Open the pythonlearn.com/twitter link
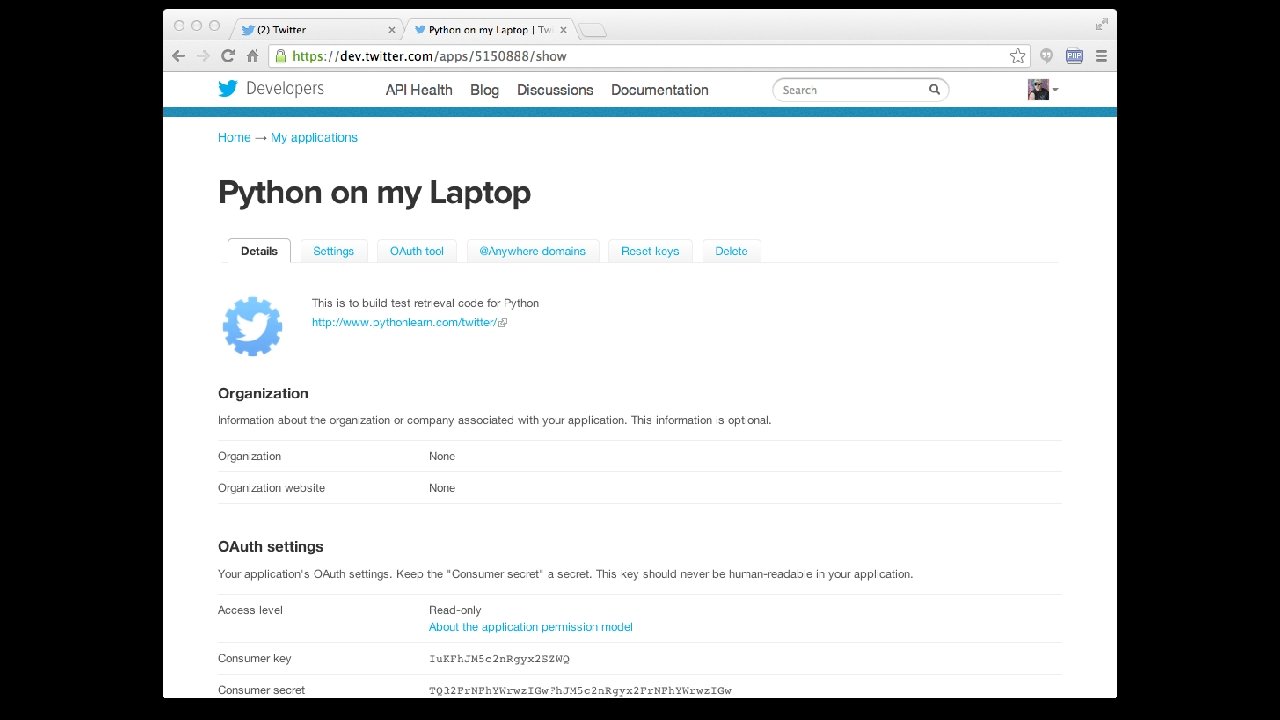This screenshot has height=720, width=1280. point(404,322)
